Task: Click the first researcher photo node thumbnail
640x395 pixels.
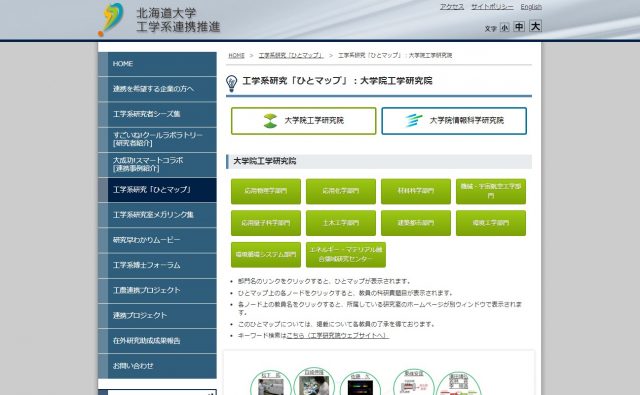Action: coord(271,386)
